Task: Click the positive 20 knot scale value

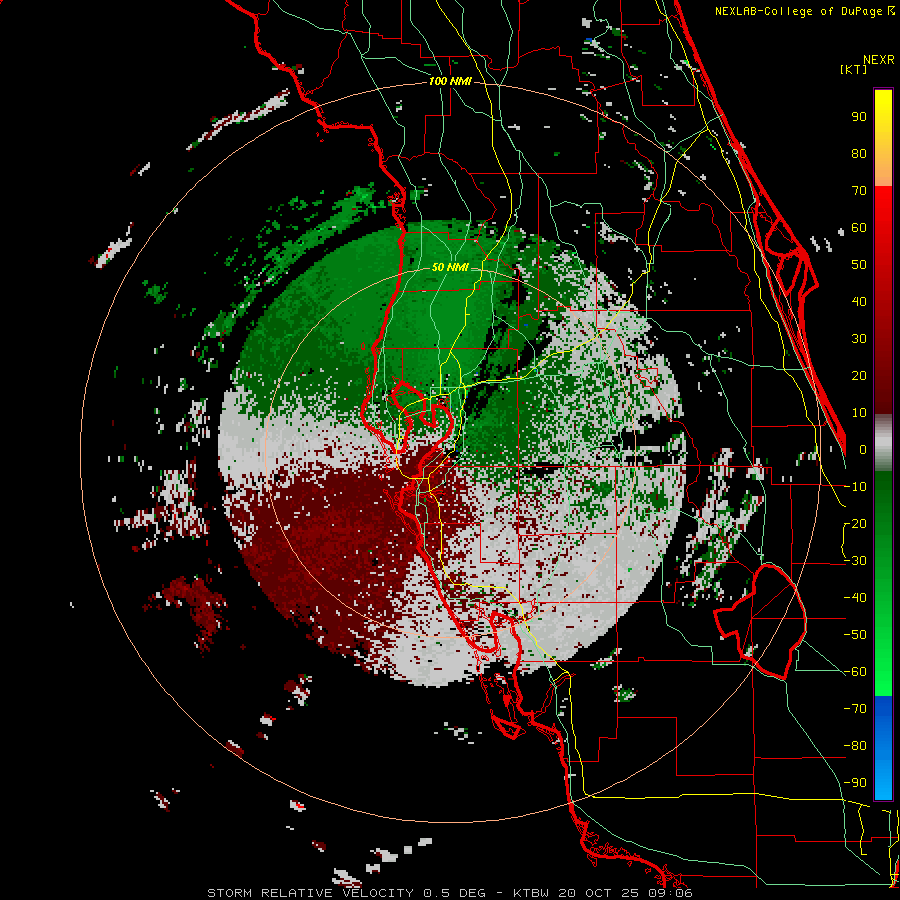Action: (x=859, y=375)
